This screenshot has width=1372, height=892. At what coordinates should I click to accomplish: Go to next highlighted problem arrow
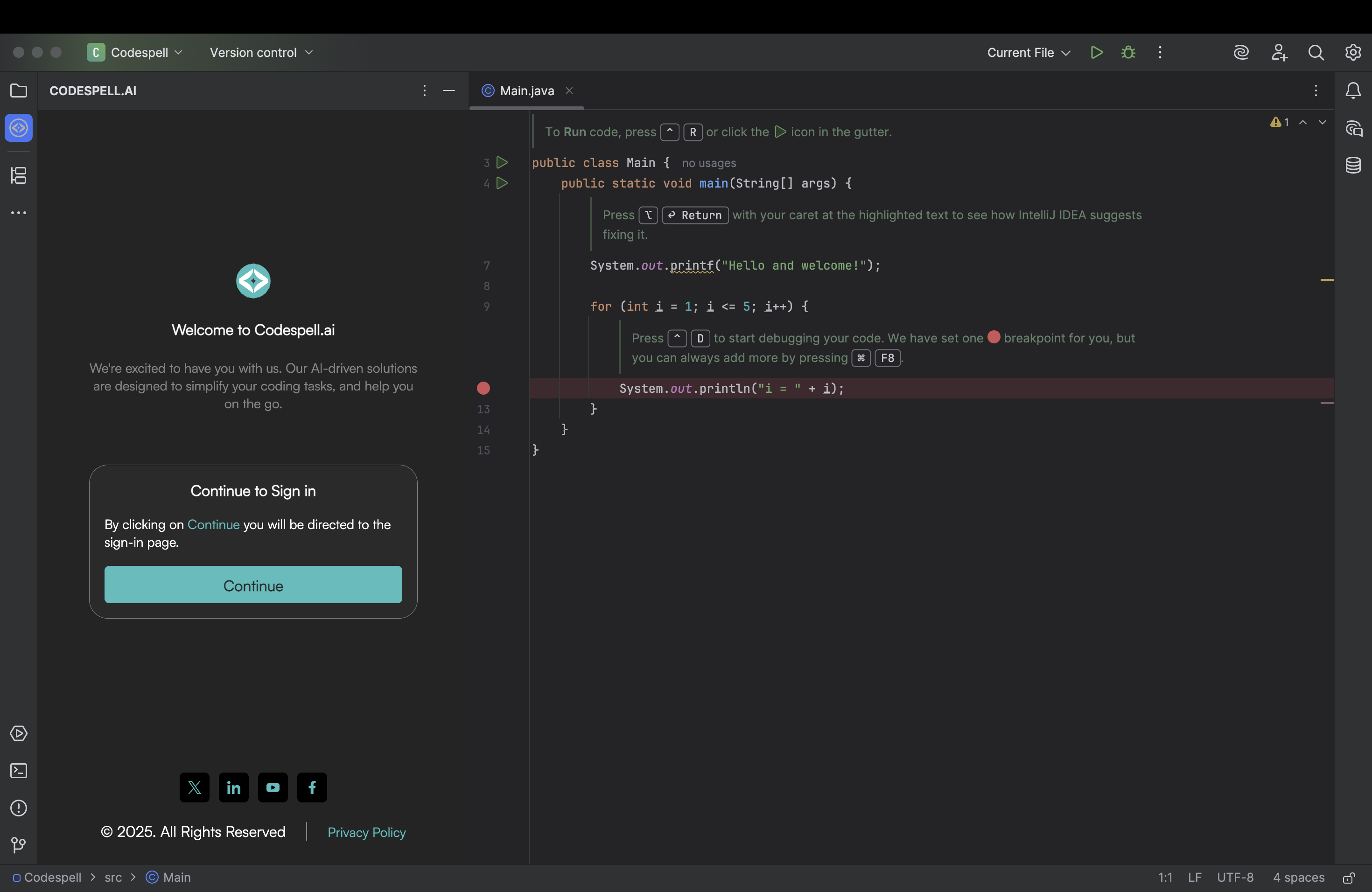(x=1323, y=122)
